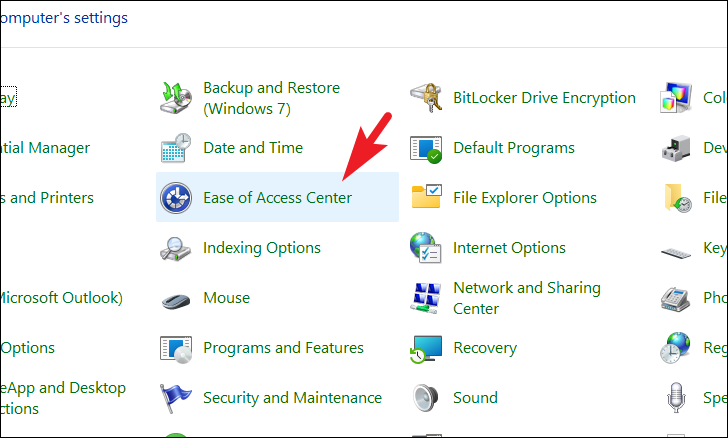The width and height of the screenshot is (728, 438).
Task: Click the Network and Sharing Center text
Action: pos(527,298)
